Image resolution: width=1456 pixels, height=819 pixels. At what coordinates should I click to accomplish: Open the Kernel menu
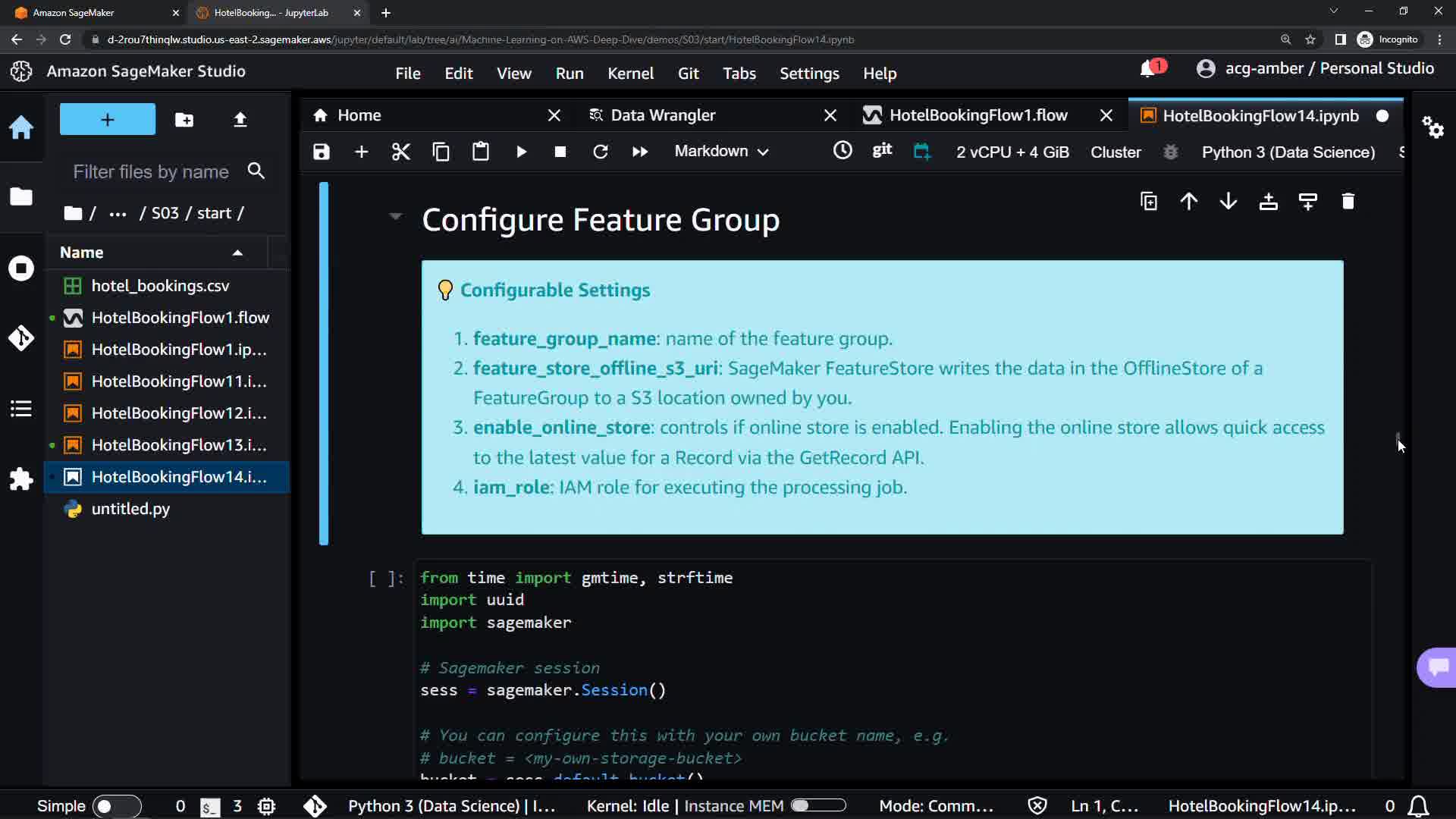[x=630, y=74]
